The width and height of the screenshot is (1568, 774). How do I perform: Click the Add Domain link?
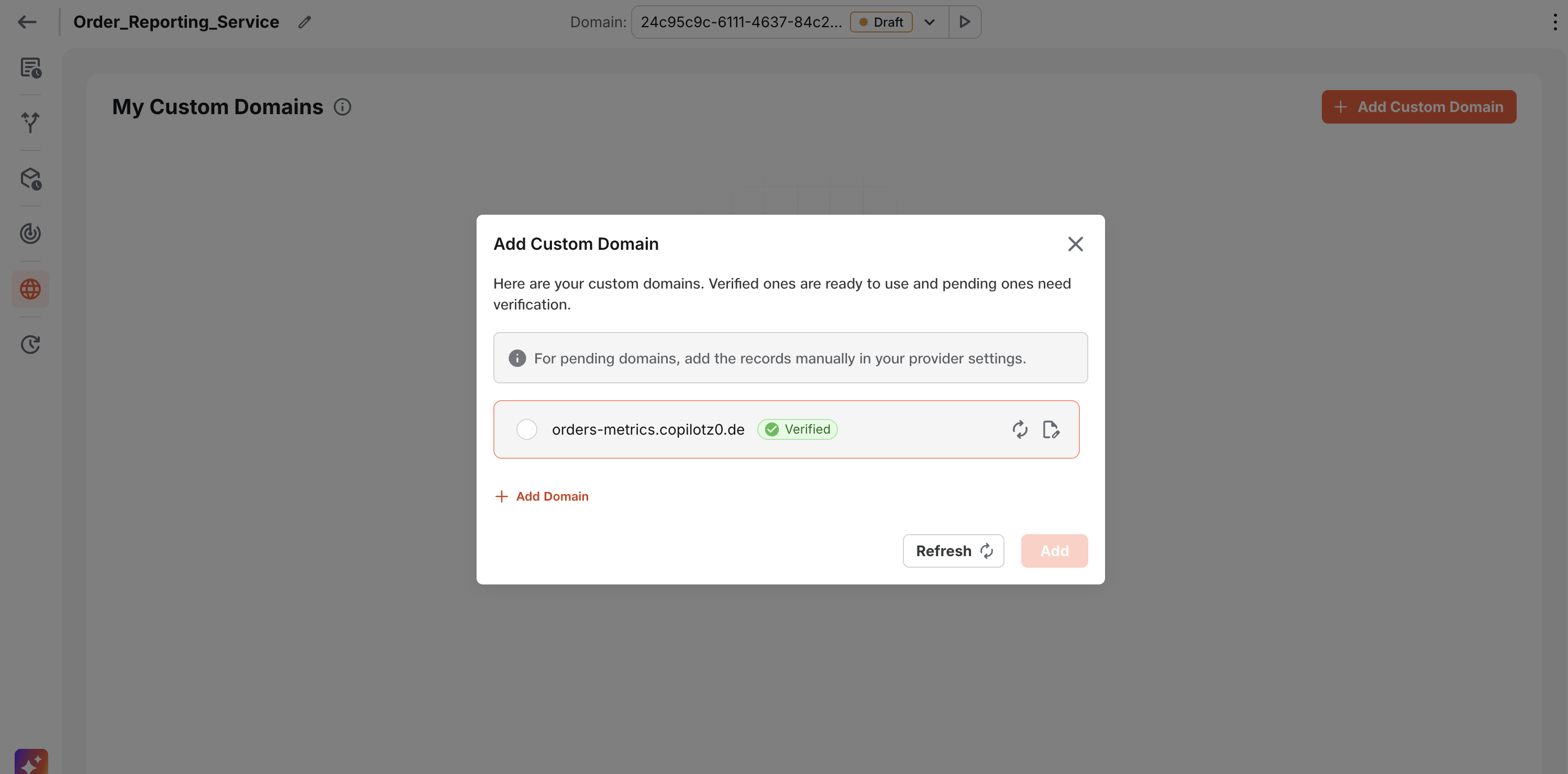point(541,496)
